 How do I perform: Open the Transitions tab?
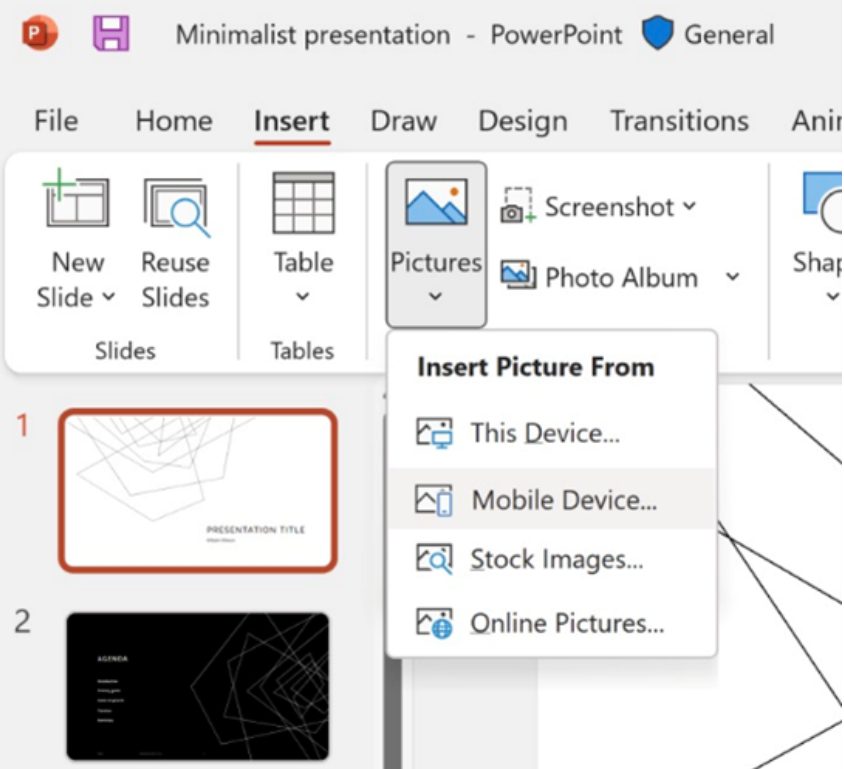tap(679, 121)
